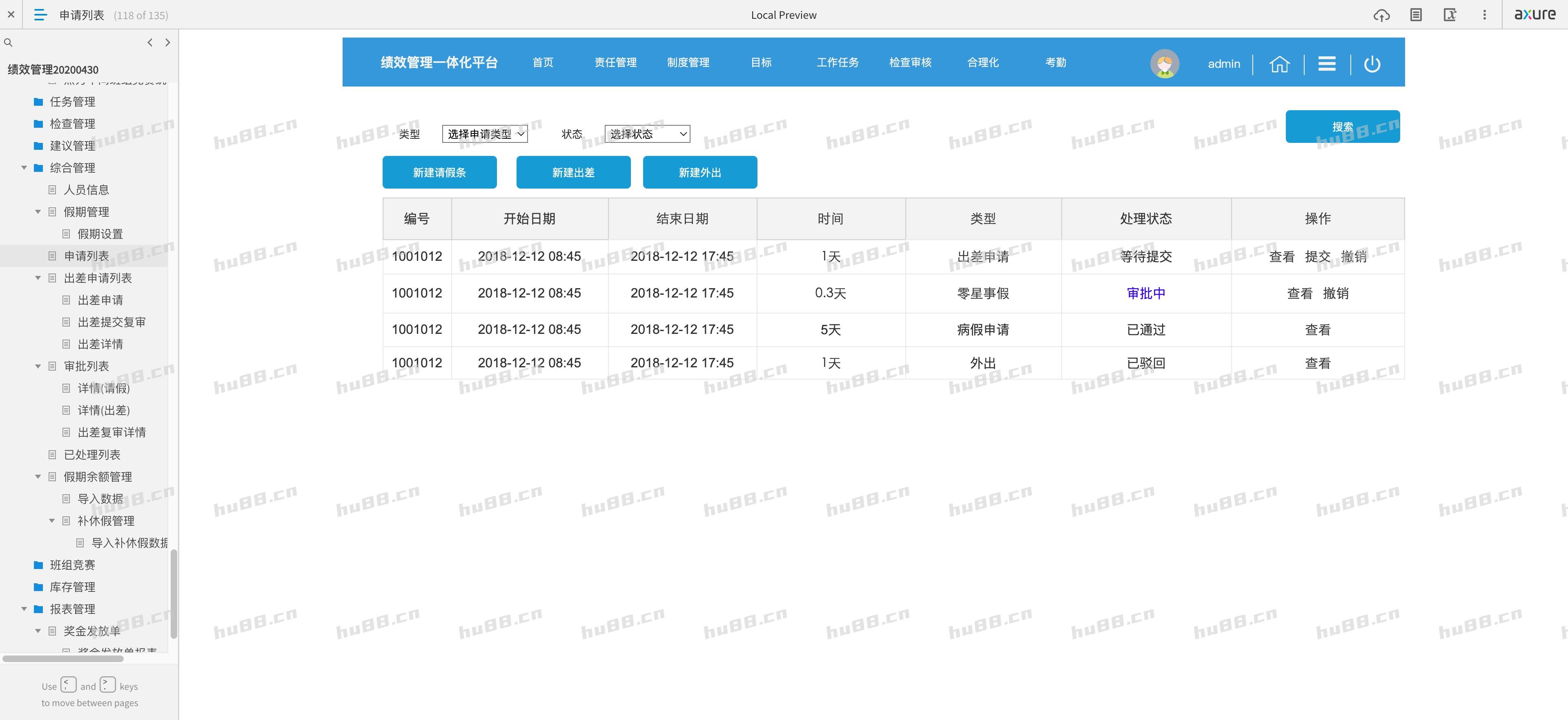Open the page notes document icon
Viewport: 1568px width, 720px height.
point(1416,15)
